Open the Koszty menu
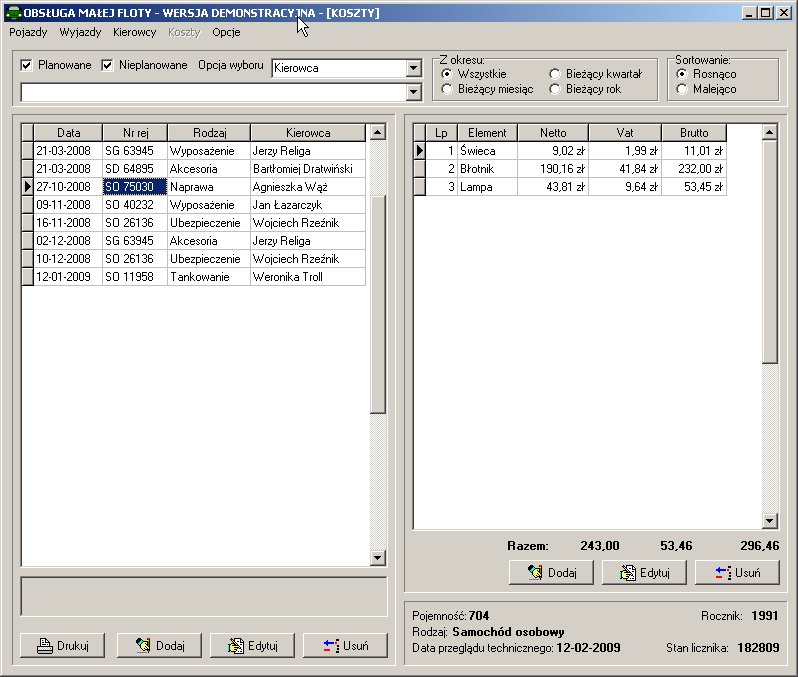This screenshot has width=798, height=677. coord(184,33)
